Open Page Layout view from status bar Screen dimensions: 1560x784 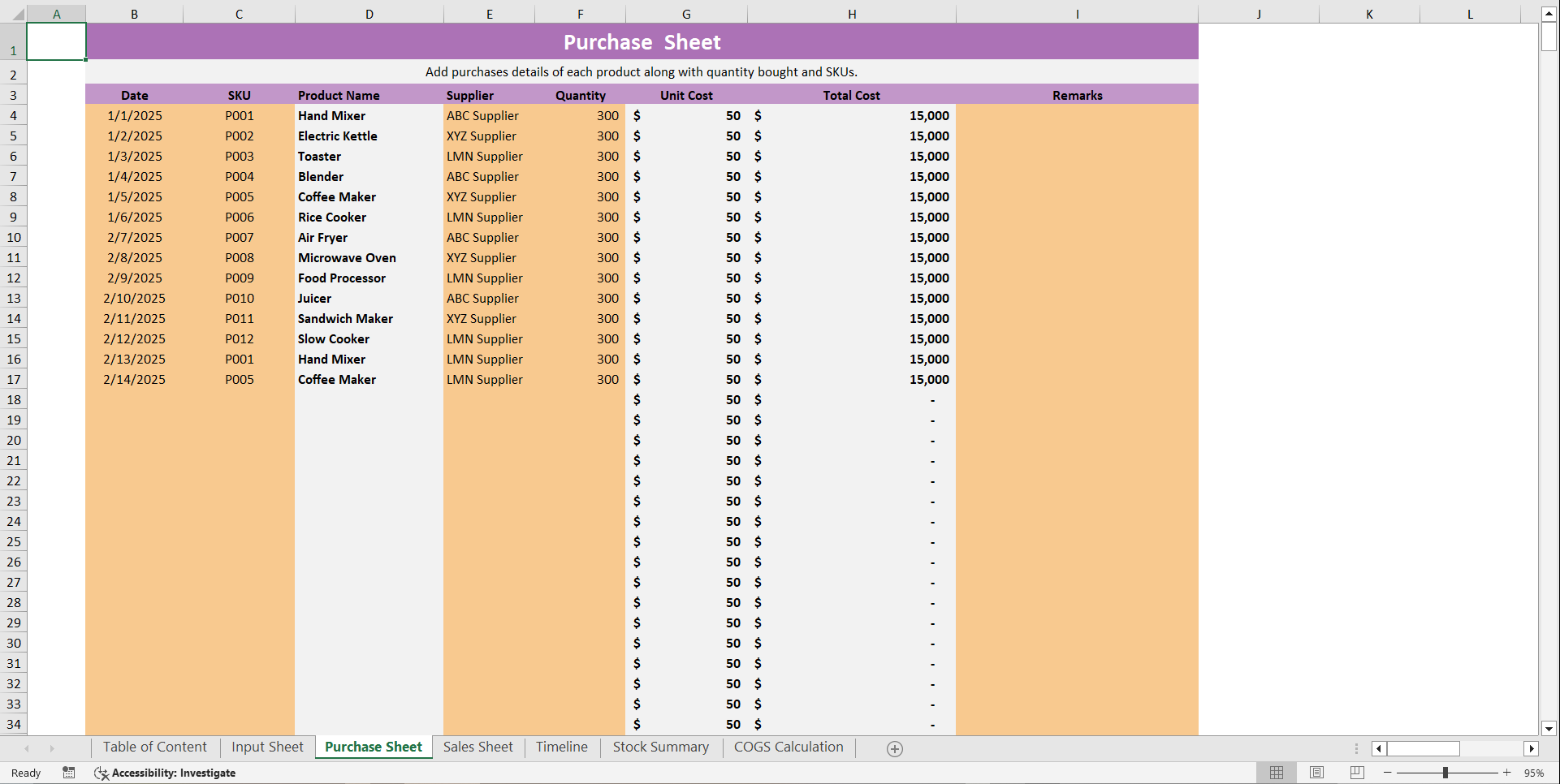click(x=1316, y=773)
